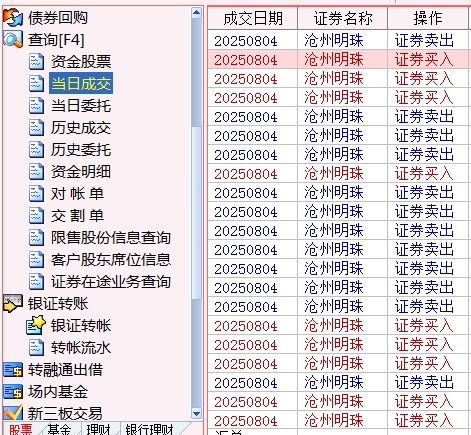The image size is (471, 435).
Task: Click the 债券回购 icon
Action: tap(13, 17)
